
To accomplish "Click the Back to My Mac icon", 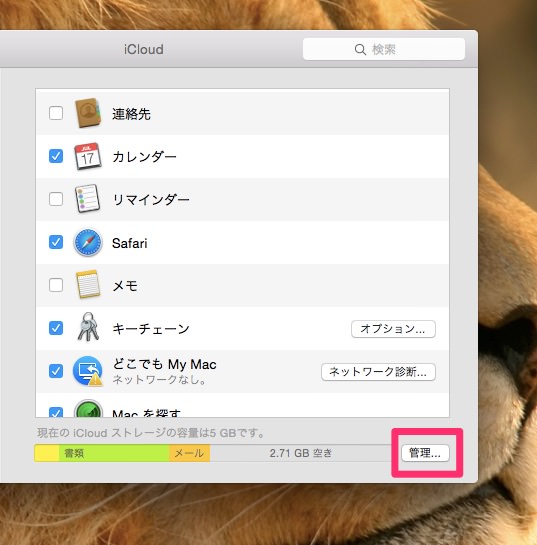I will 88,371.
